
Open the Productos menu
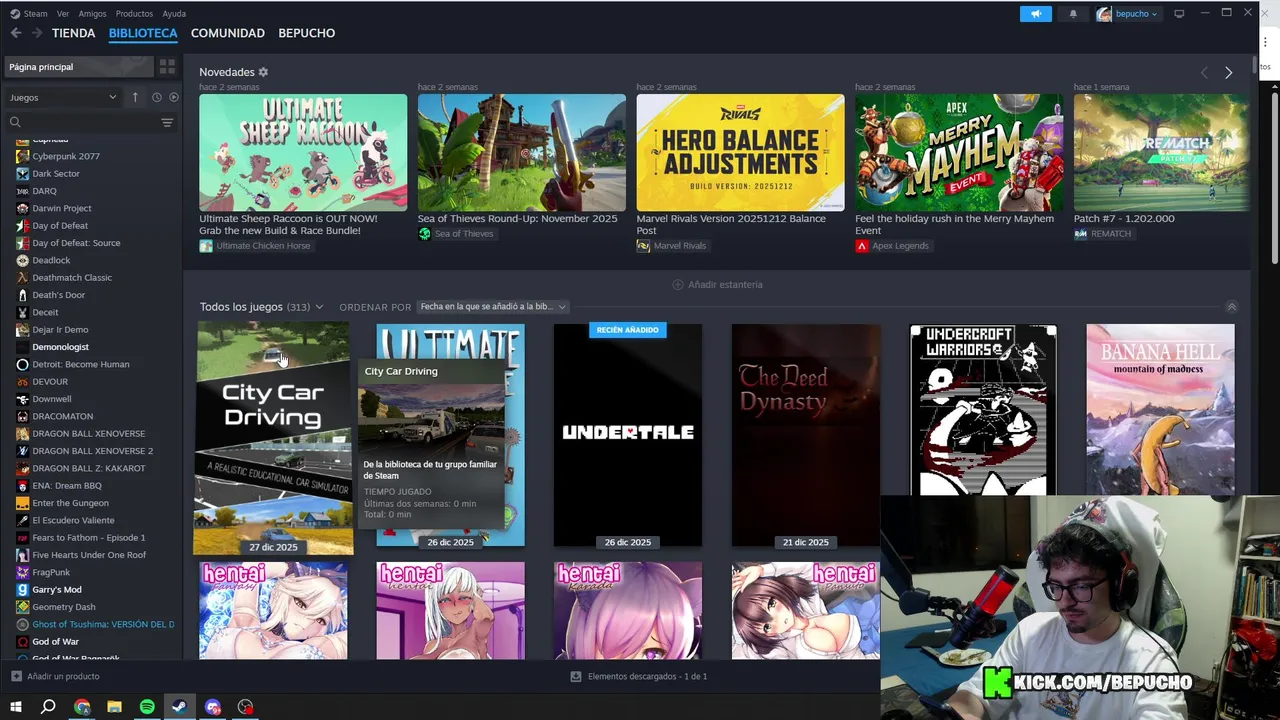coord(134,14)
